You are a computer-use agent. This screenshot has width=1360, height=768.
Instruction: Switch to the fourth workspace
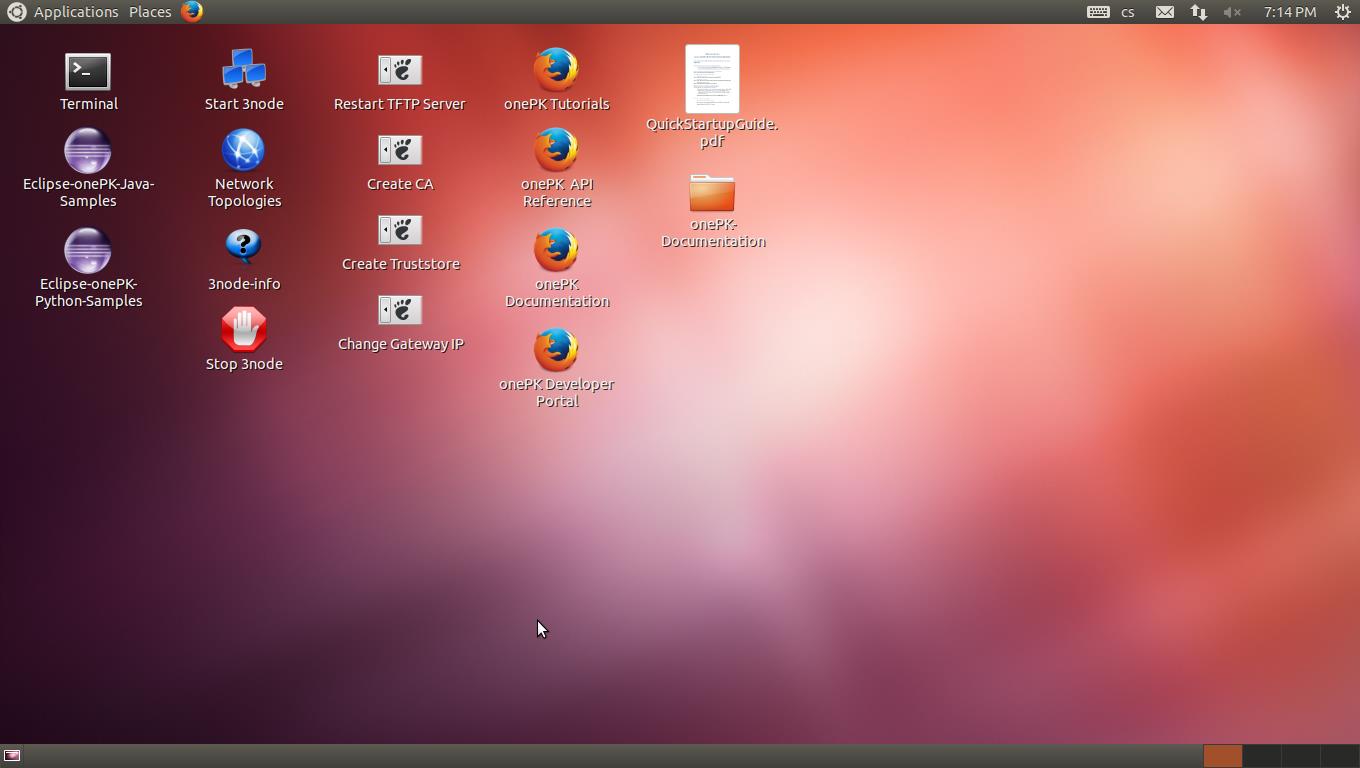point(1339,756)
